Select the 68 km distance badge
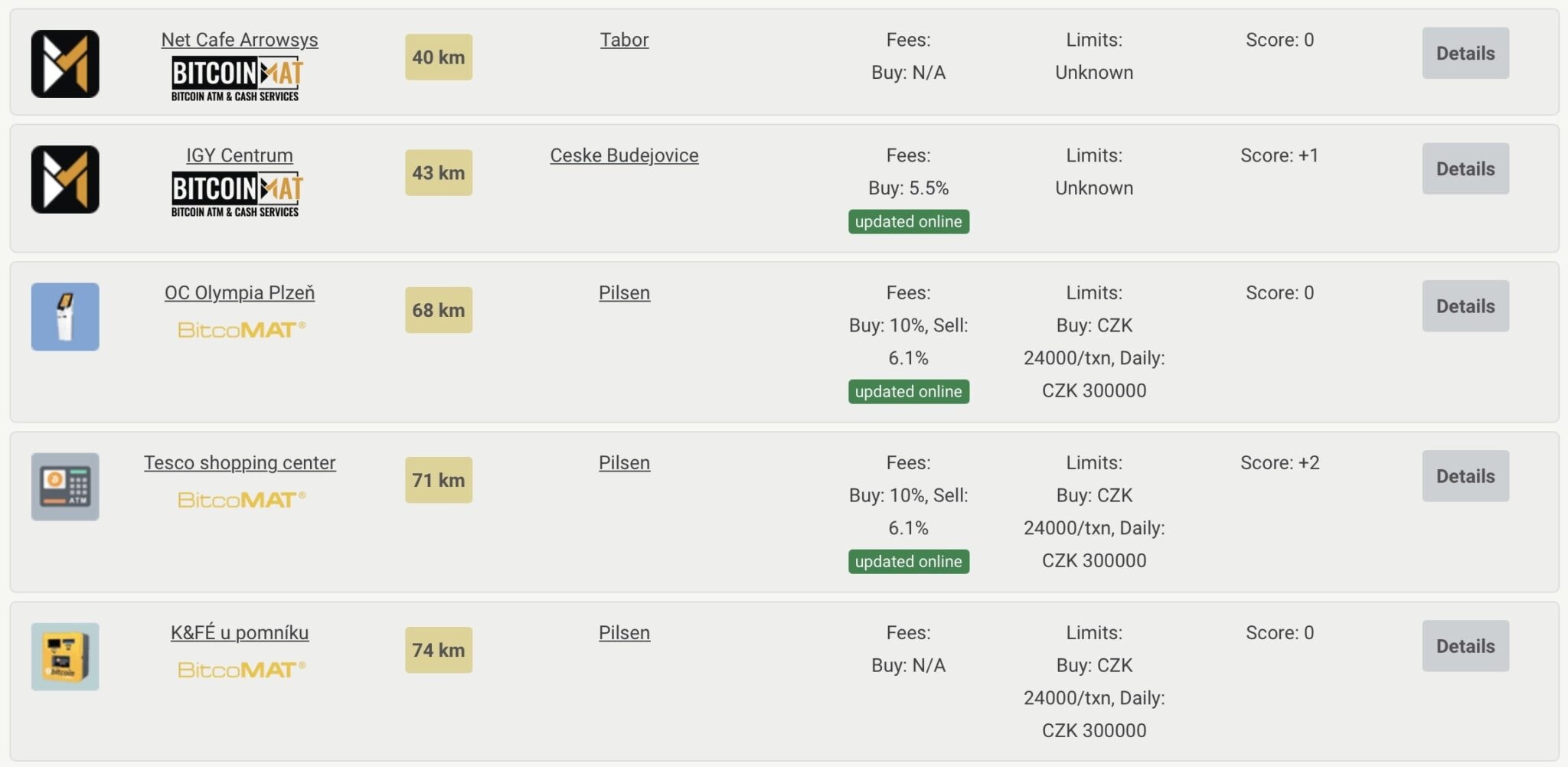Image resolution: width=1568 pixels, height=767 pixels. [439, 310]
